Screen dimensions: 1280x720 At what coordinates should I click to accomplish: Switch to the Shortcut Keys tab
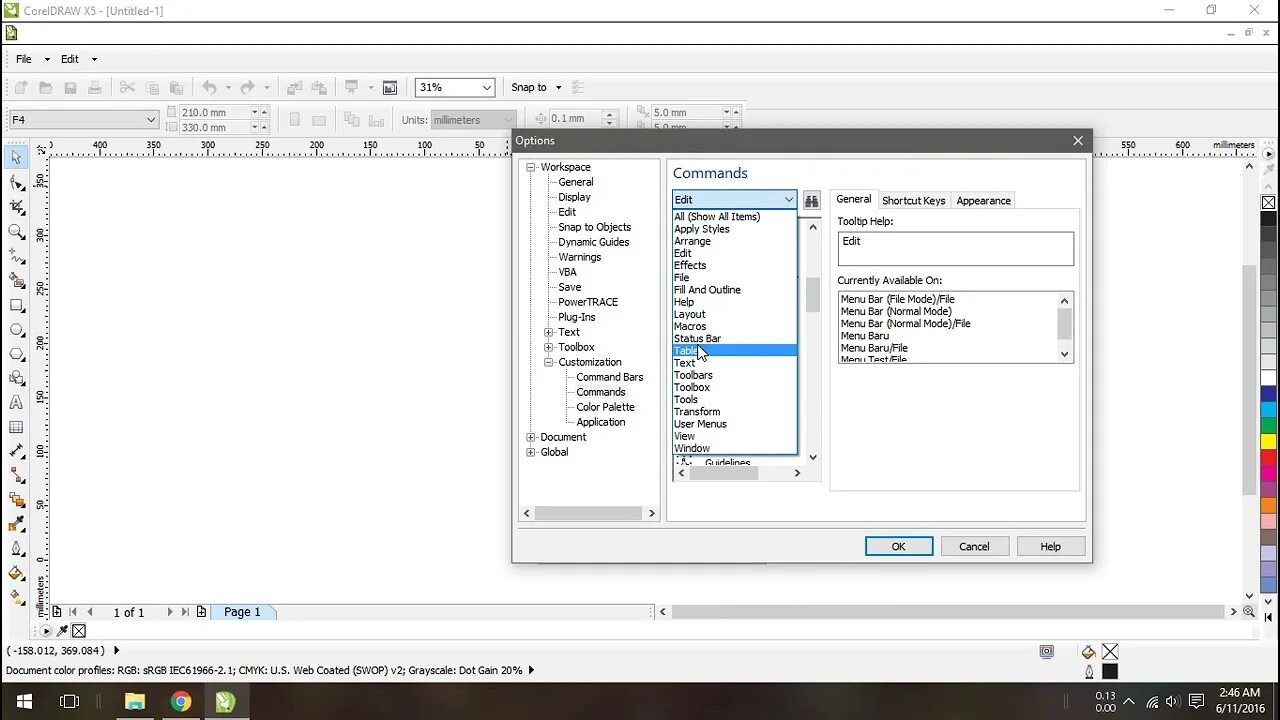[913, 200]
